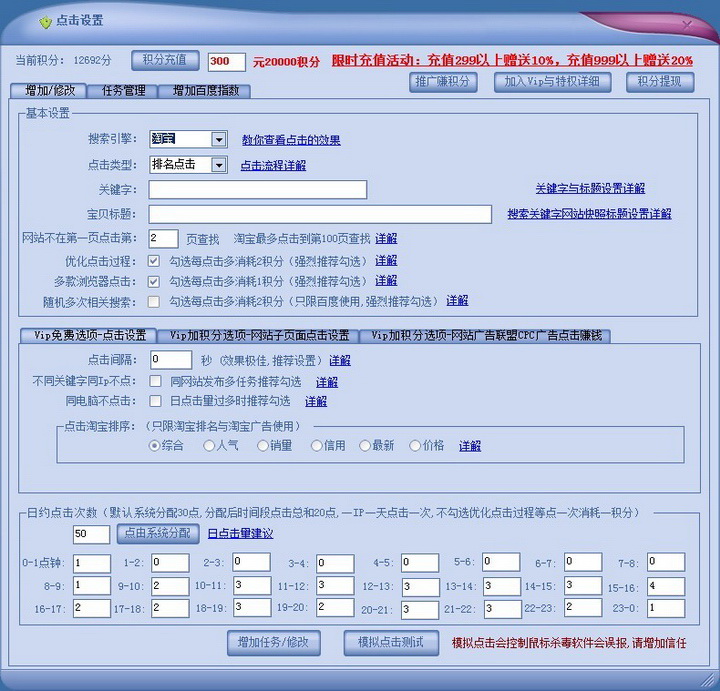
Task: Open 关键字与标题设置详解 link
Action: 590,188
